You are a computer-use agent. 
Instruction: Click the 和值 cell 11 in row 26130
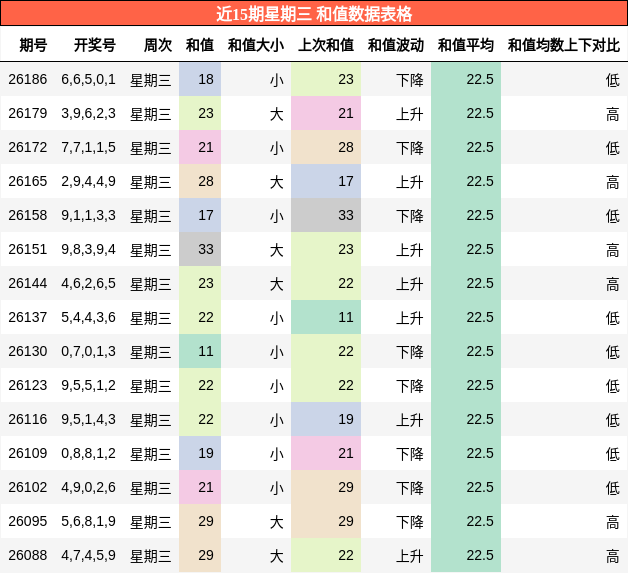click(x=200, y=352)
